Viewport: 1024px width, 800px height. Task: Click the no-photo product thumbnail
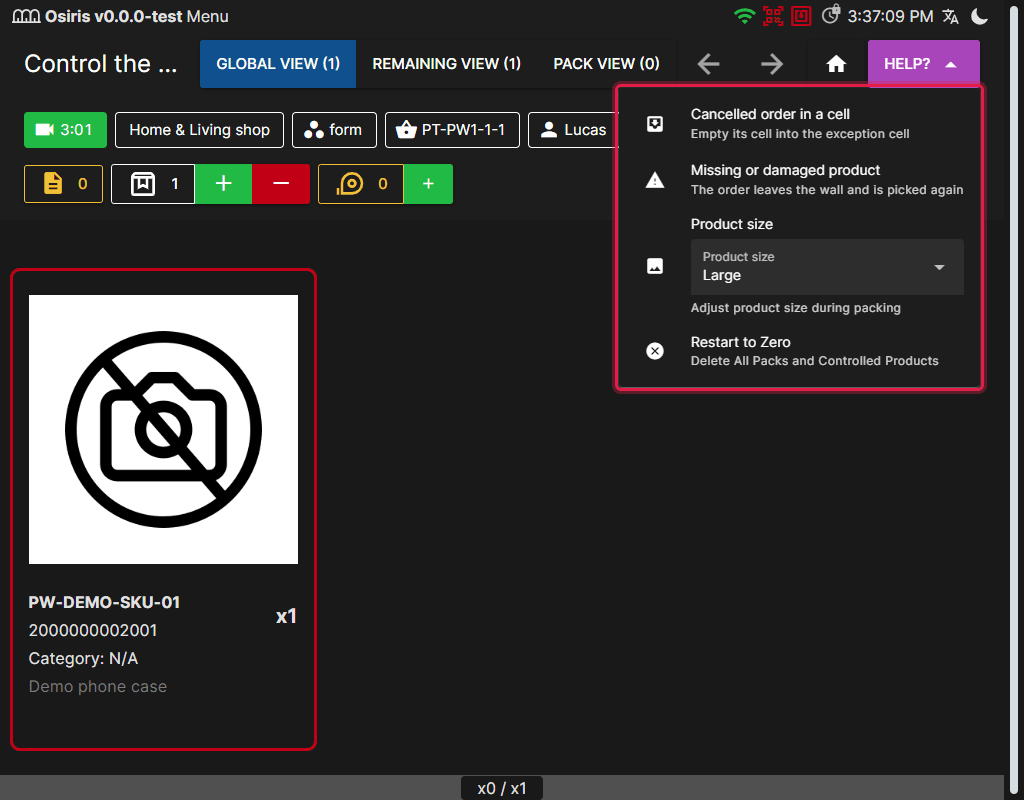163,429
